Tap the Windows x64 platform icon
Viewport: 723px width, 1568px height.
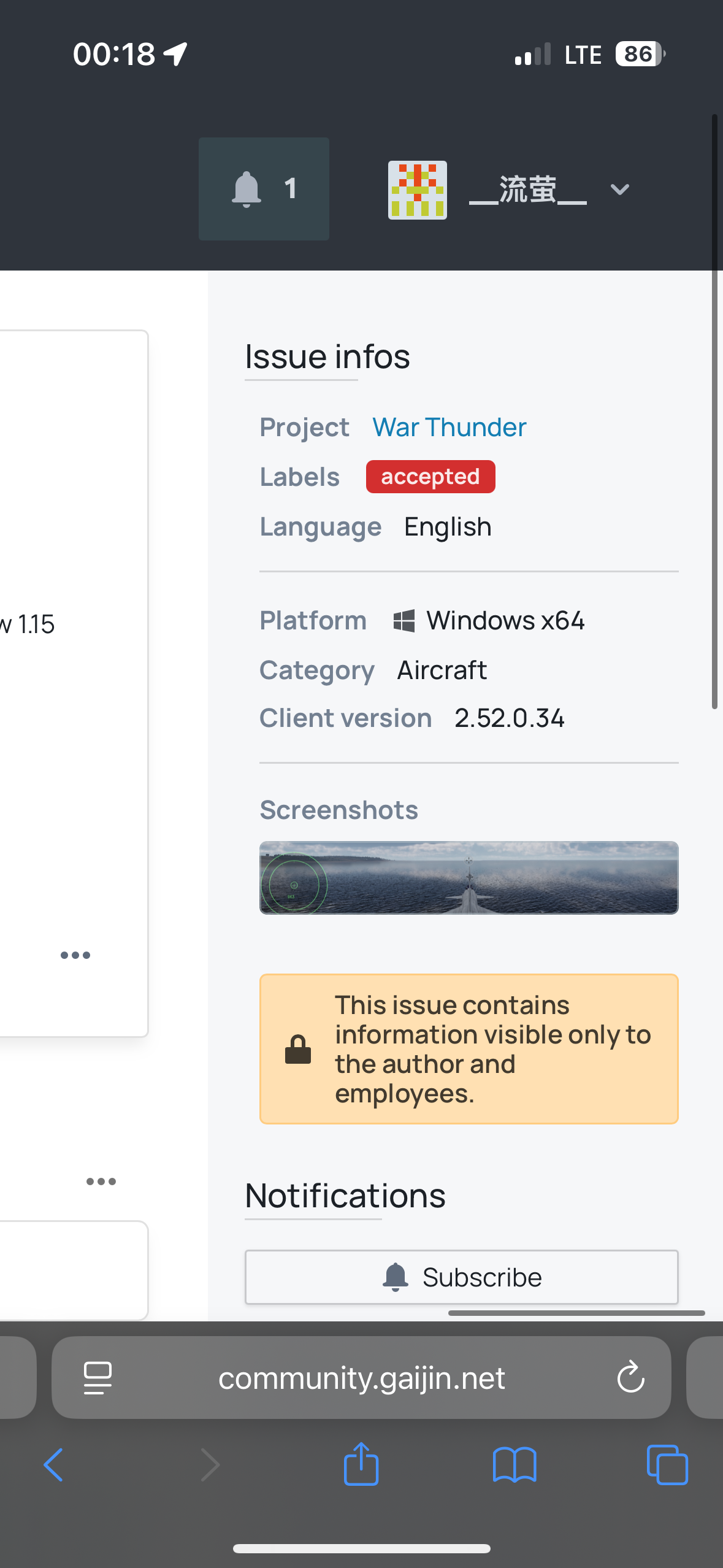point(404,621)
